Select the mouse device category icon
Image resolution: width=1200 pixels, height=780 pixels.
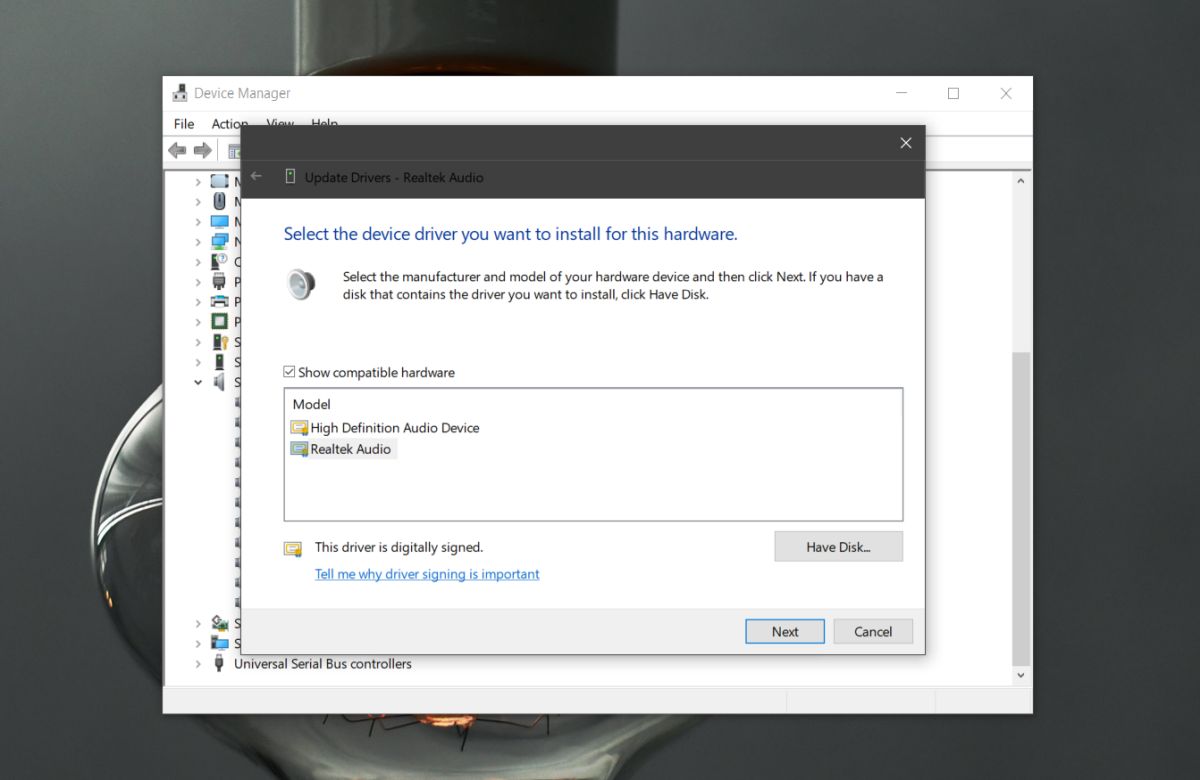pyautogui.click(x=220, y=201)
